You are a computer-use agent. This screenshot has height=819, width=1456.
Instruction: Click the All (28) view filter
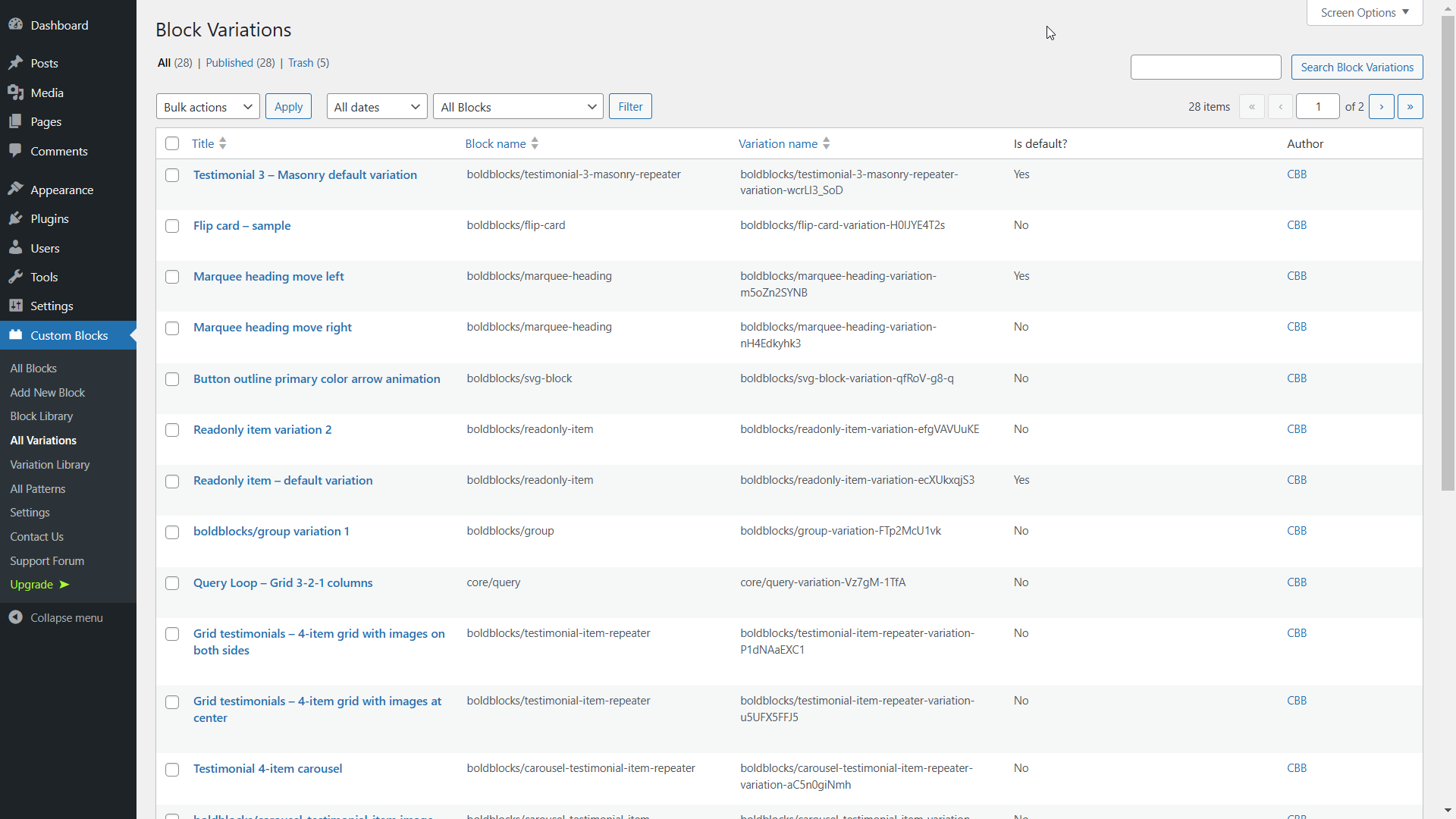tap(175, 63)
